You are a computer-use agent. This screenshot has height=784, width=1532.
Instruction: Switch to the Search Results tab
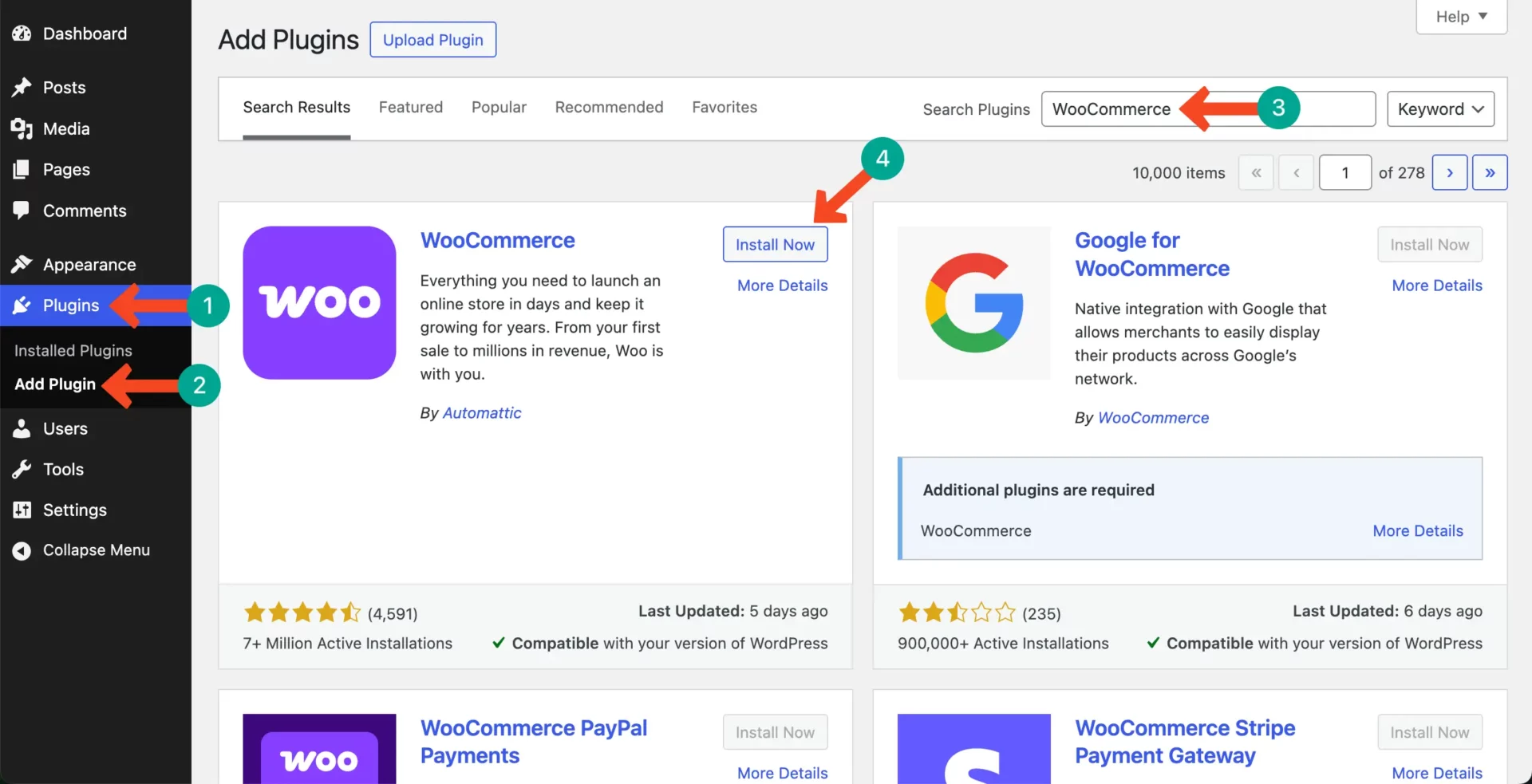pos(297,107)
